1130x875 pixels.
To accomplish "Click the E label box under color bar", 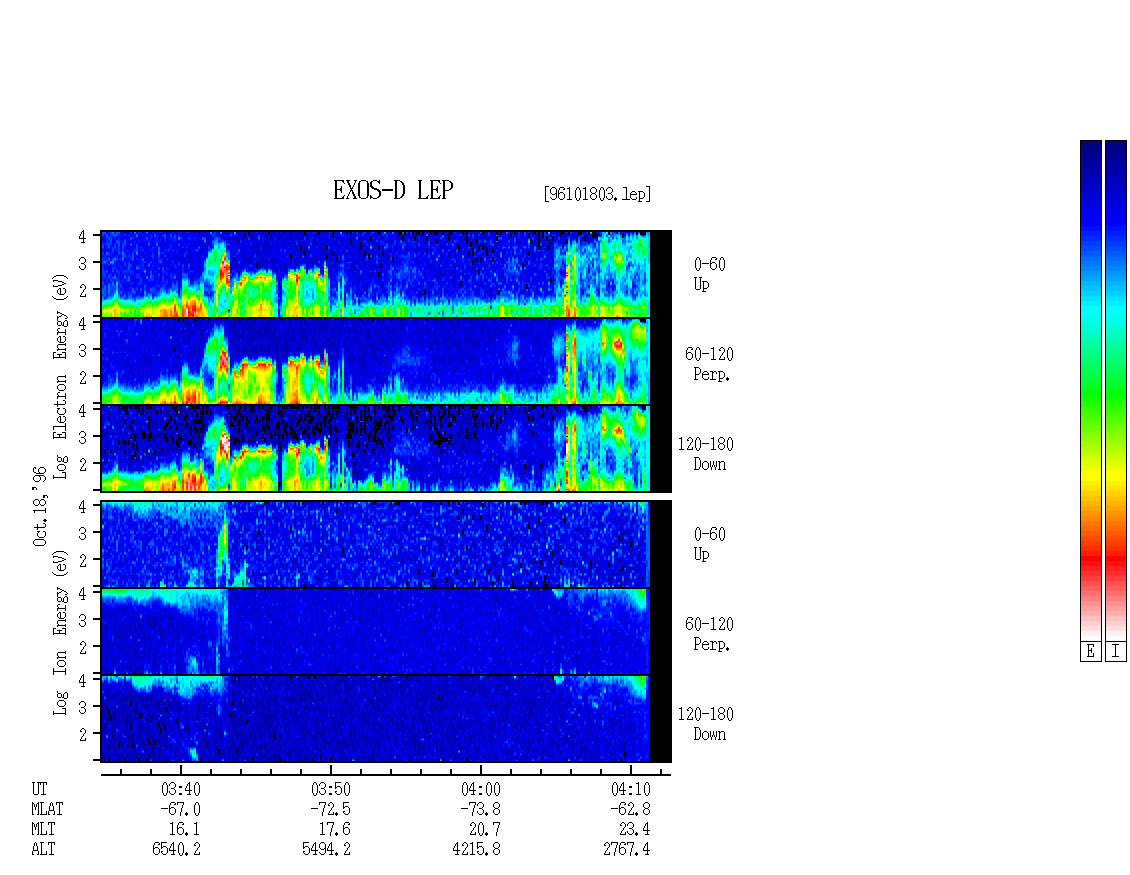I will tap(1090, 651).
